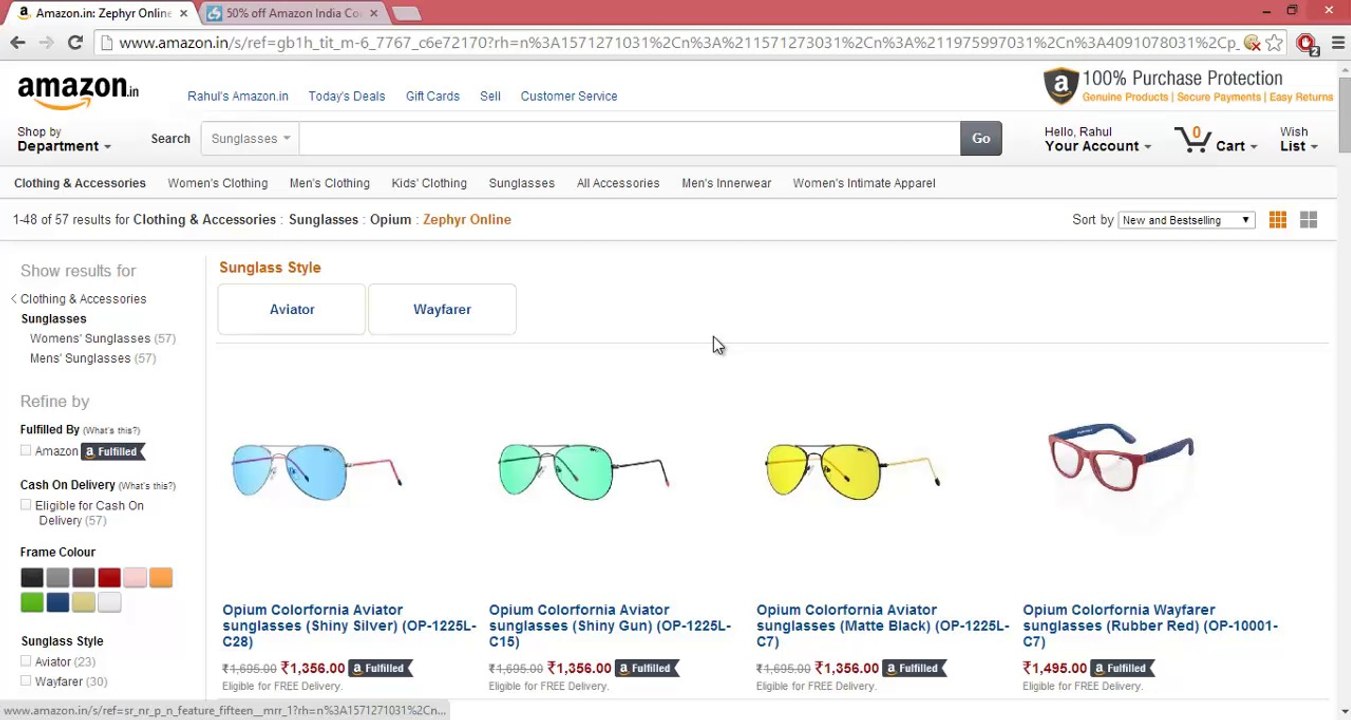Open the Sunglasses search category dropdown
This screenshot has width=1351, height=720.
[250, 138]
